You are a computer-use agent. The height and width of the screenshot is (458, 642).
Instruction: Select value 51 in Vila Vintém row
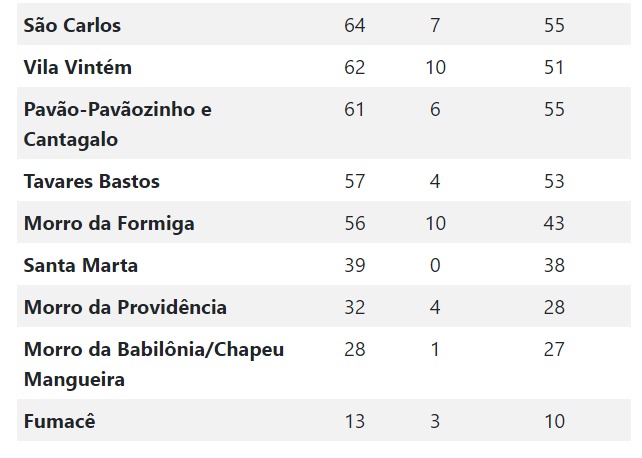[x=554, y=68]
